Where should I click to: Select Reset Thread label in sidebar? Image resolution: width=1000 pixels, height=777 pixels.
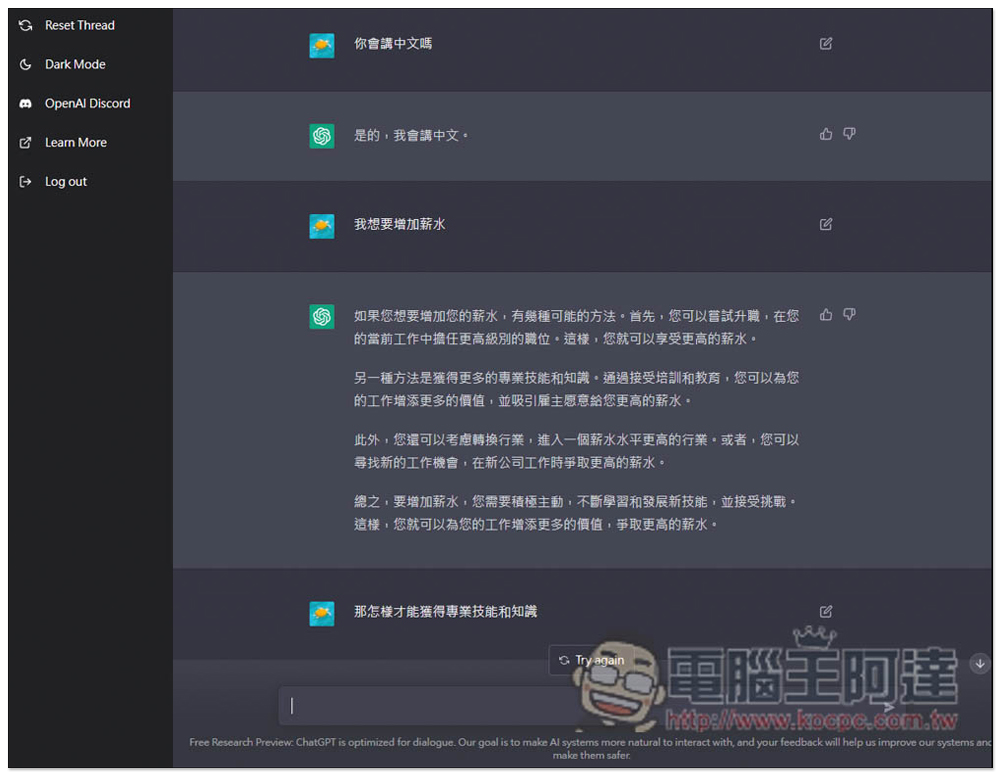(80, 26)
